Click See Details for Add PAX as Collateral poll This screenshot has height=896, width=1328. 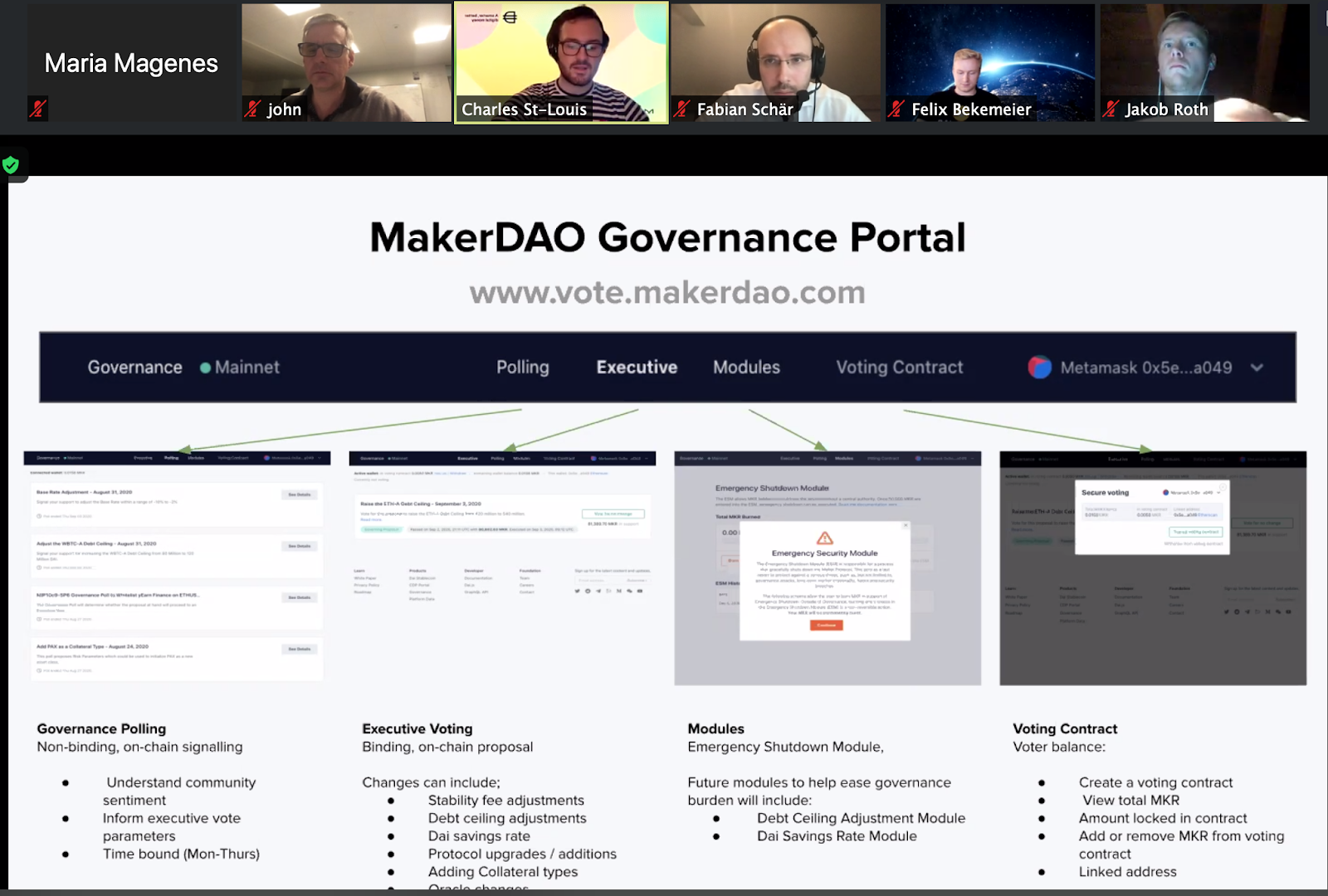[299, 649]
